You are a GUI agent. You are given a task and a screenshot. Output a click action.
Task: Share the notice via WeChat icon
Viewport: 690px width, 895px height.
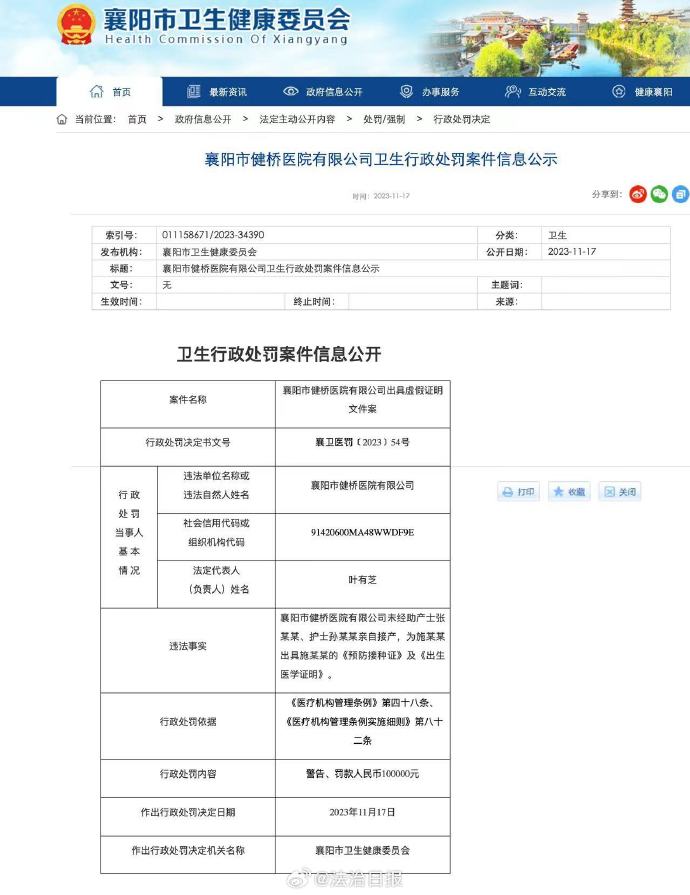659,194
